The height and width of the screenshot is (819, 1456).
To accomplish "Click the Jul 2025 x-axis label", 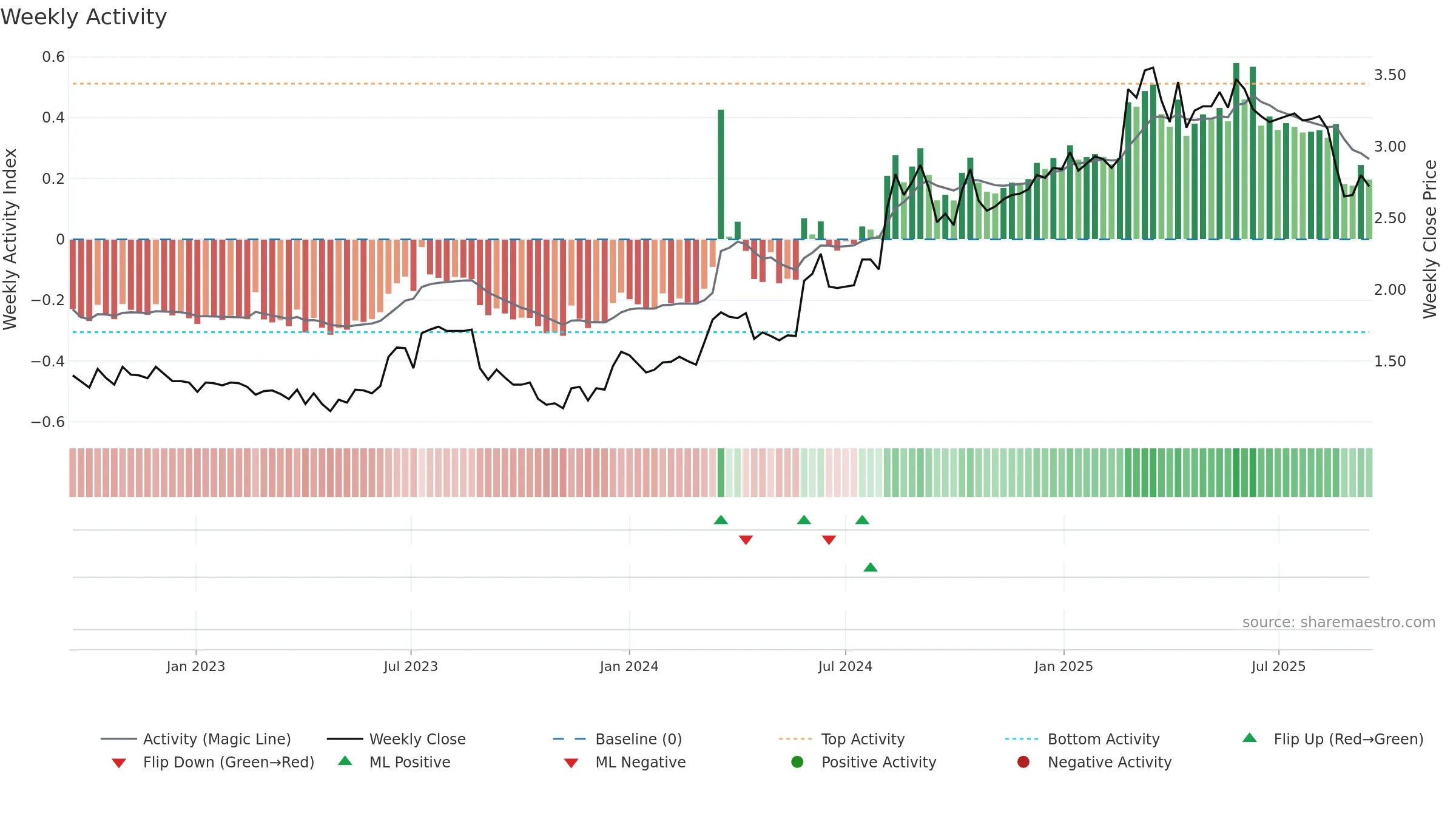I will tap(1278, 666).
